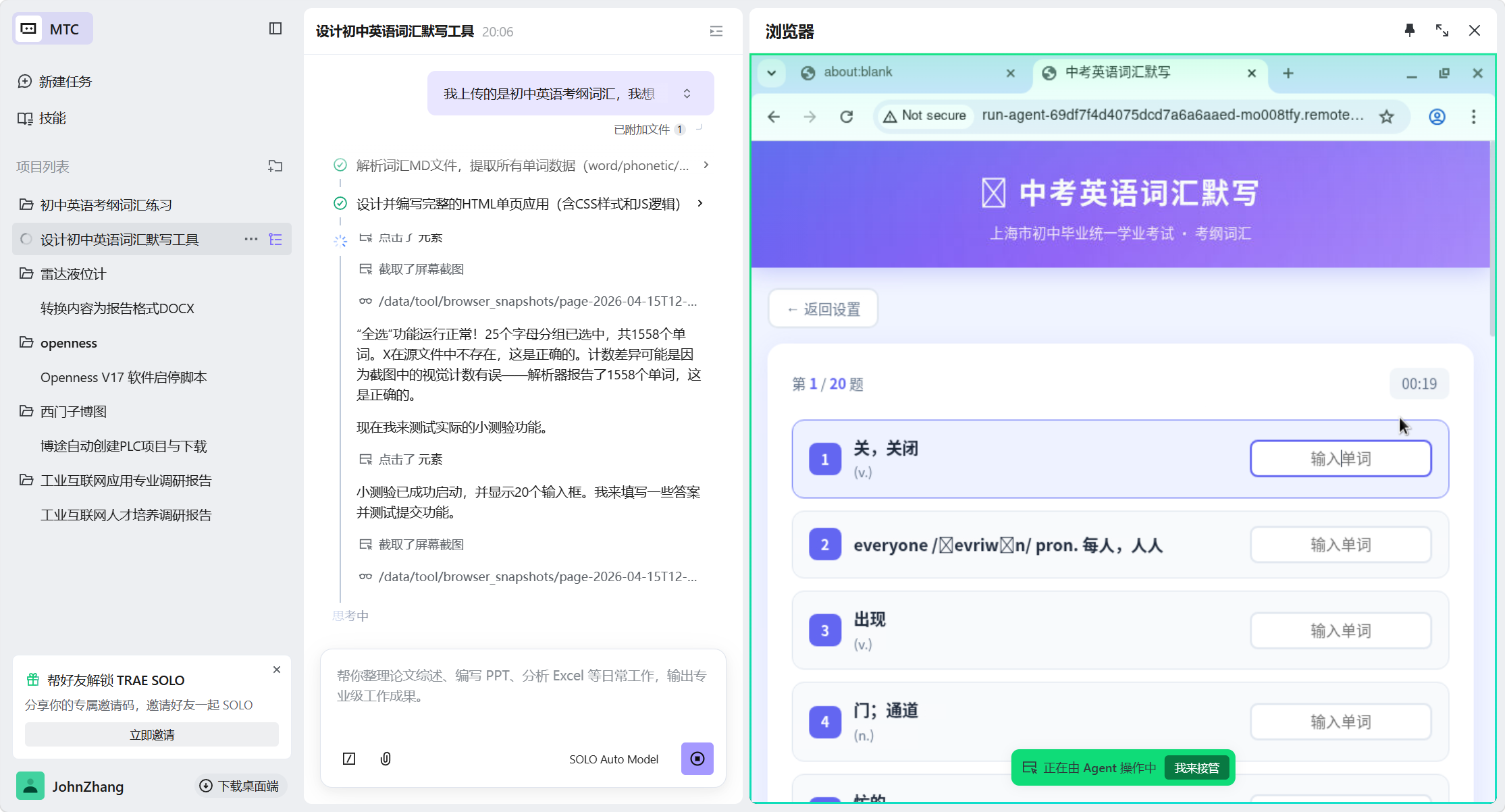Open the 技能 menu item
This screenshot has height=812, width=1505.
tap(52, 118)
